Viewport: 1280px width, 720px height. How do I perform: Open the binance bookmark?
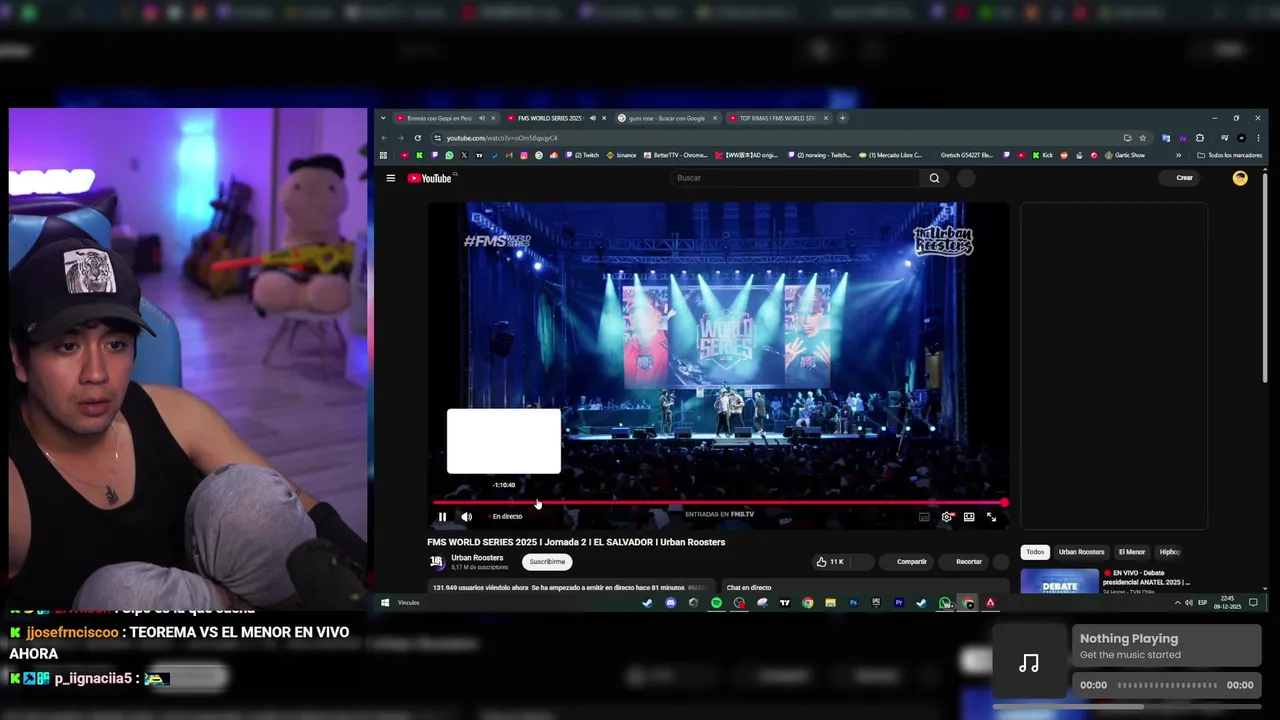click(x=621, y=155)
